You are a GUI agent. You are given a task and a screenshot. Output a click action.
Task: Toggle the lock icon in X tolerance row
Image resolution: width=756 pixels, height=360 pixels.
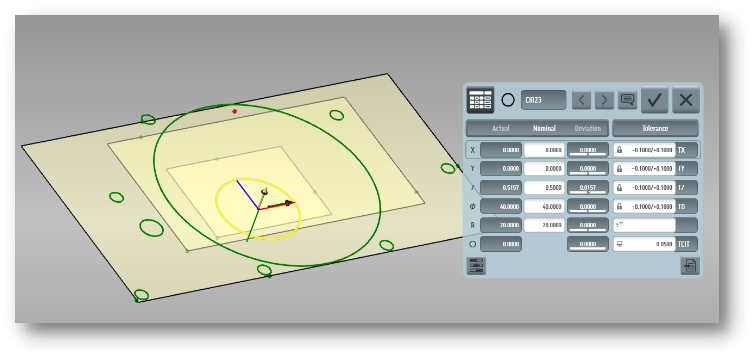click(x=620, y=150)
